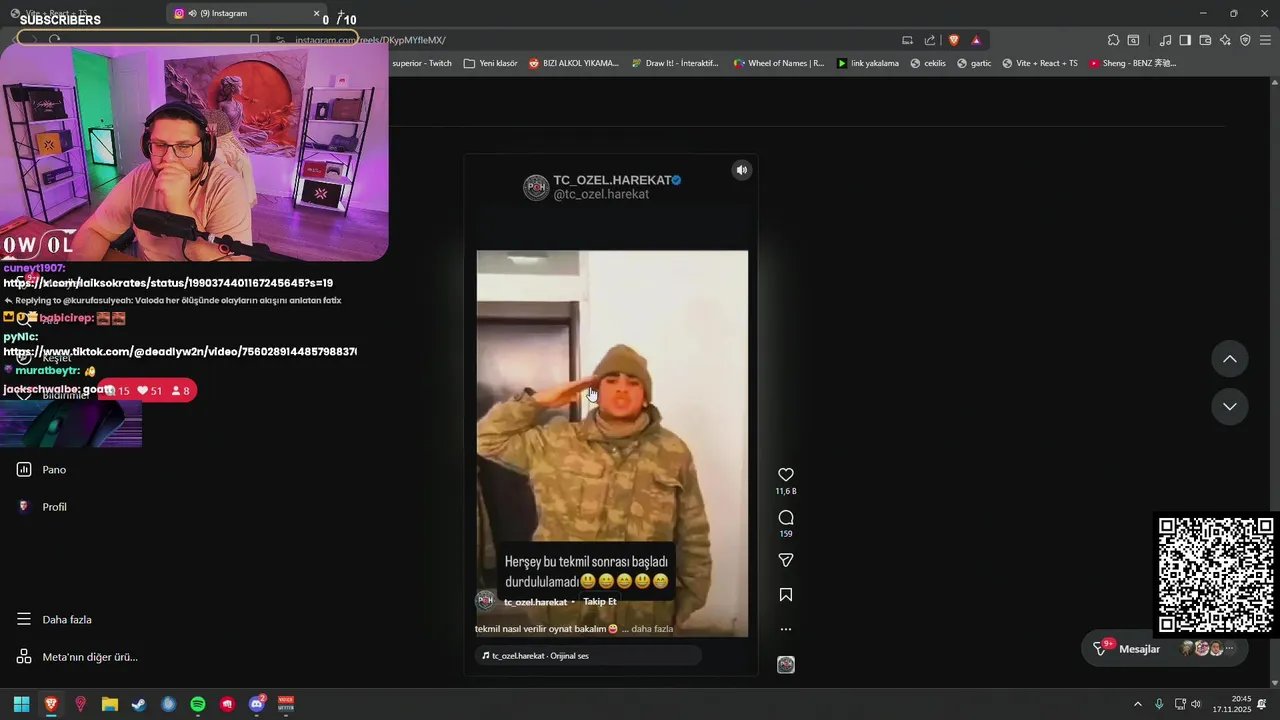This screenshot has height=720, width=1280.
Task: Open the media control music note icon
Action: pos(1165,40)
